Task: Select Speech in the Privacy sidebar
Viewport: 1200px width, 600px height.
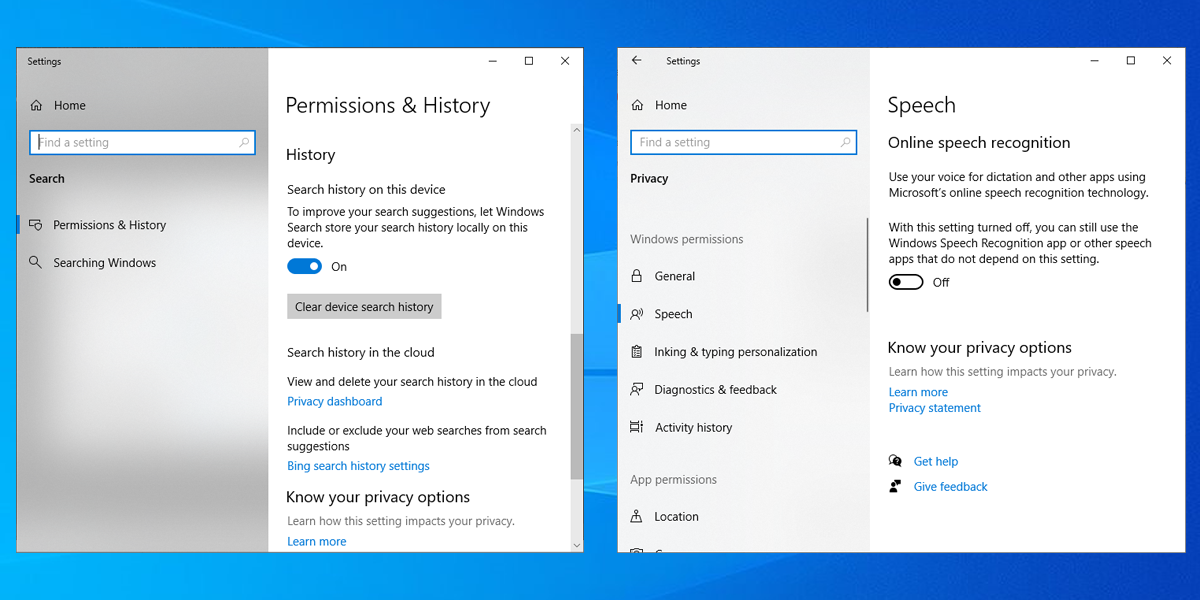Action: click(673, 314)
